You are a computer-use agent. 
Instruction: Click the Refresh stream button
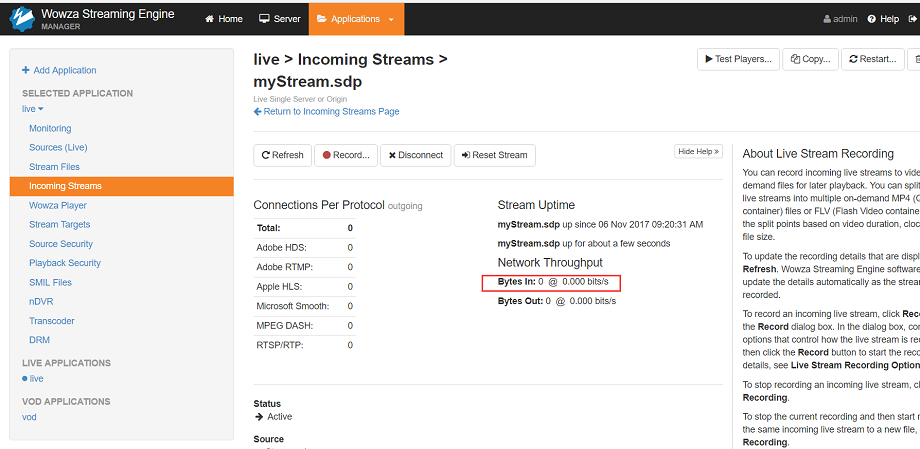[x=282, y=156]
